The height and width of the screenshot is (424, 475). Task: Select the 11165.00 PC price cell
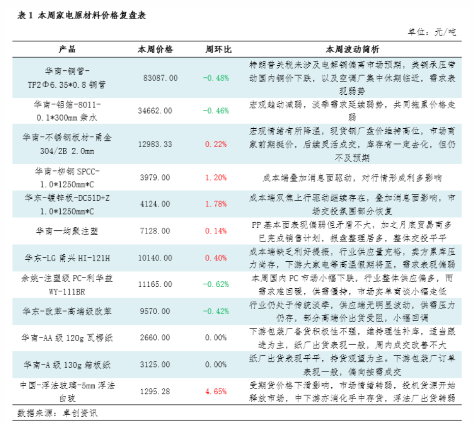155,284
